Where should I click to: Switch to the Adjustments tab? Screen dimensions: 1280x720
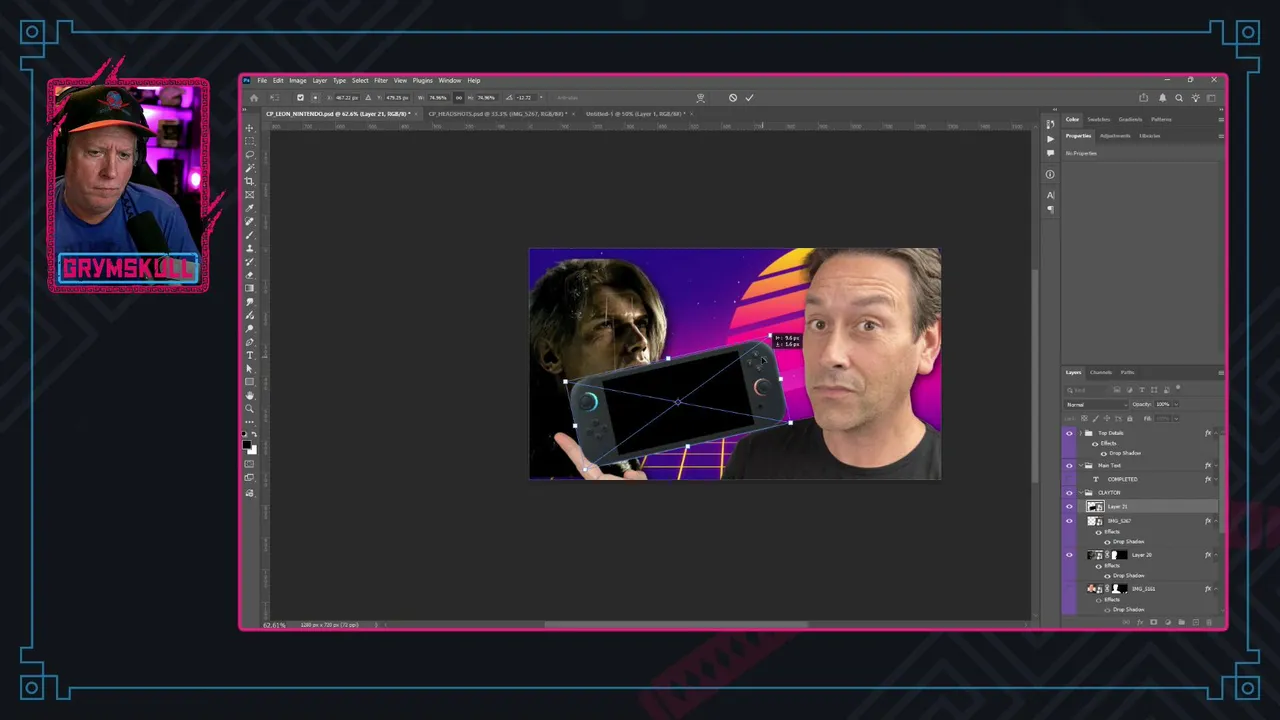(x=1115, y=136)
